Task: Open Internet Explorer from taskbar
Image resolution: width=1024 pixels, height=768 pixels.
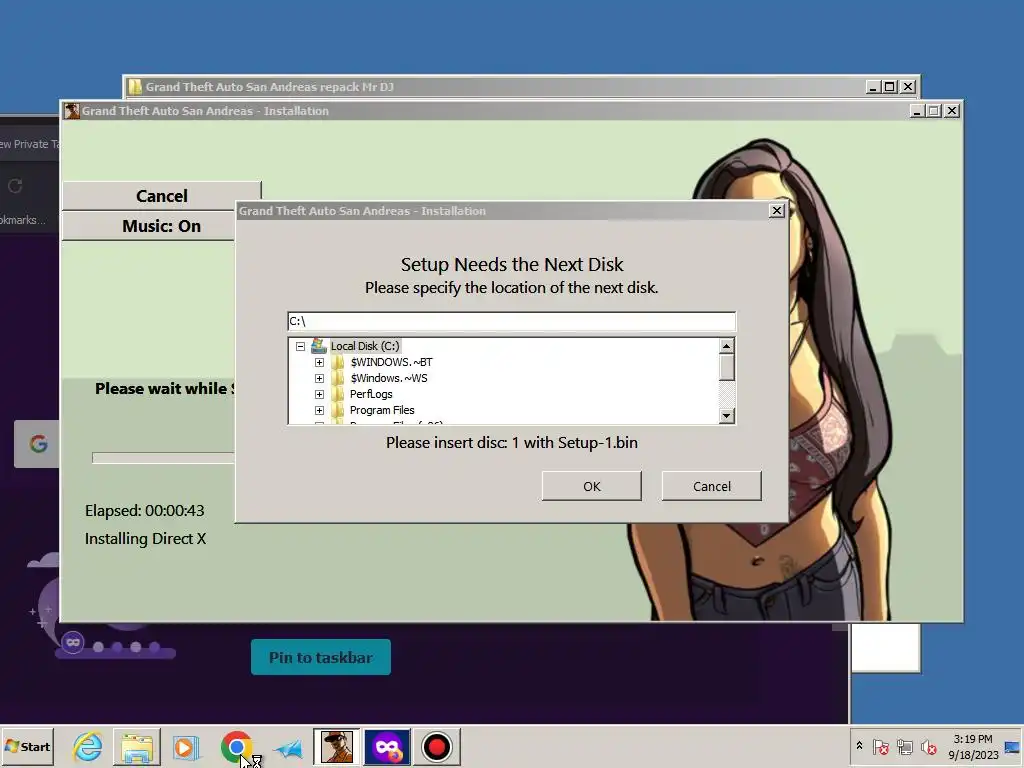Action: (87, 747)
